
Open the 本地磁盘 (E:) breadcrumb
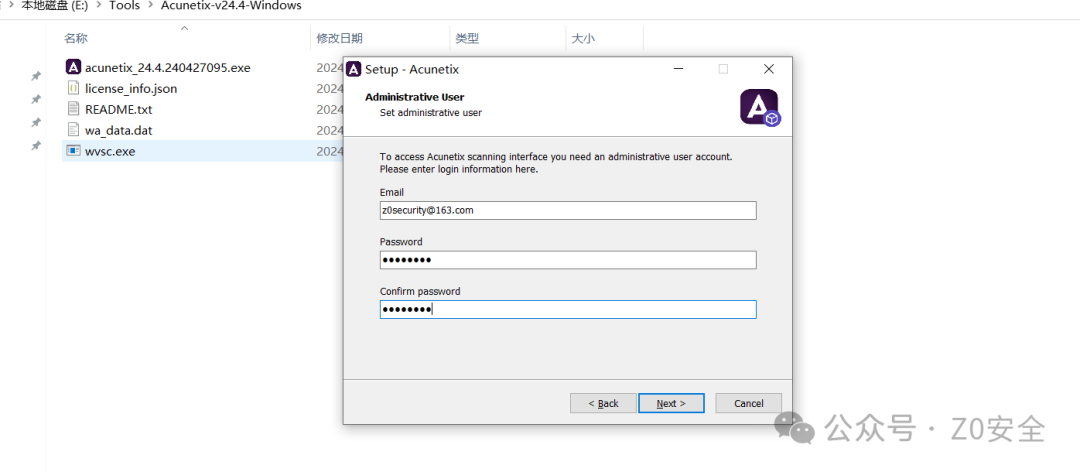coord(54,6)
